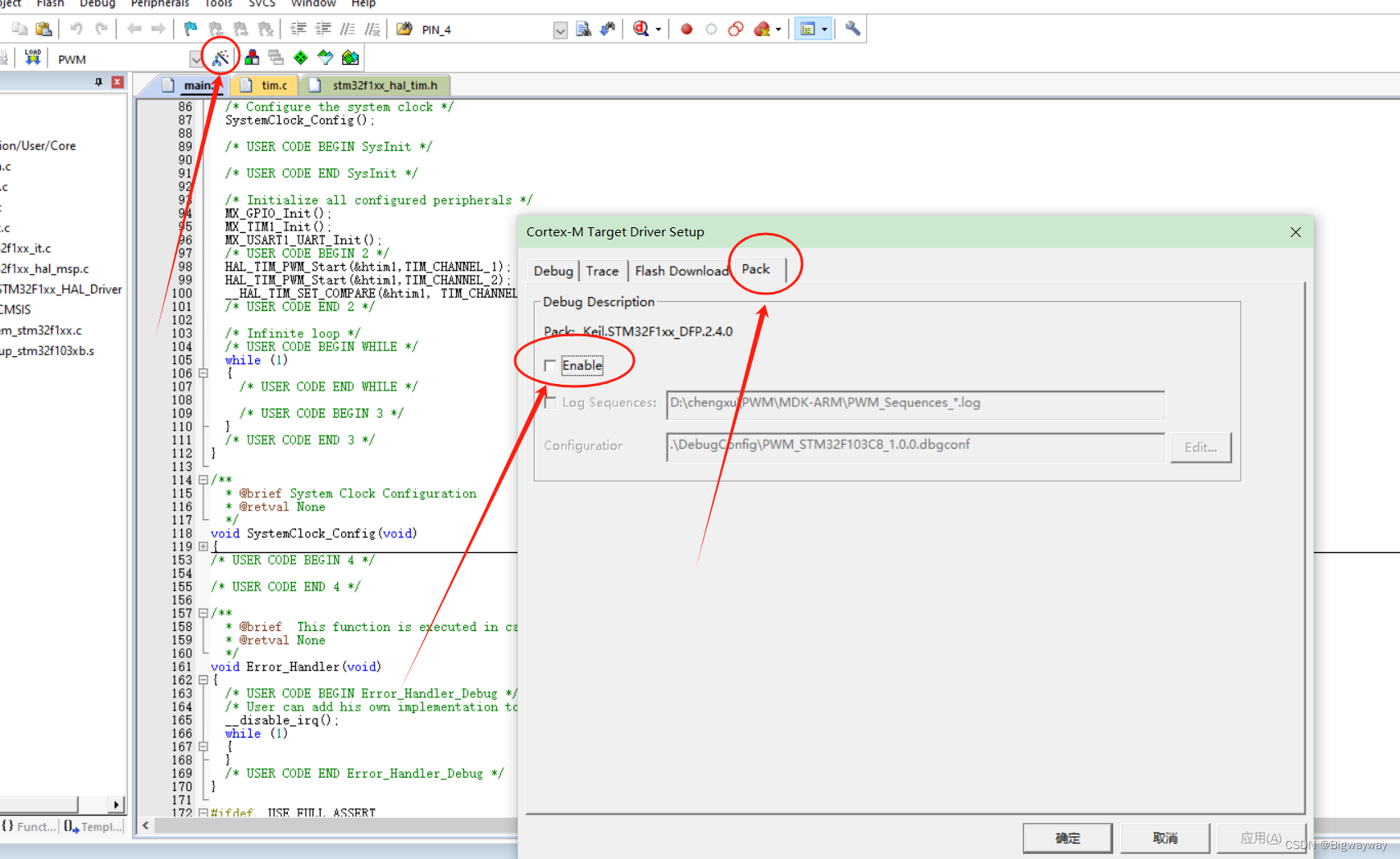Image resolution: width=1400 pixels, height=859 pixels.
Task: Disable all breakpoints with the hollow circle toggle
Action: click(710, 29)
